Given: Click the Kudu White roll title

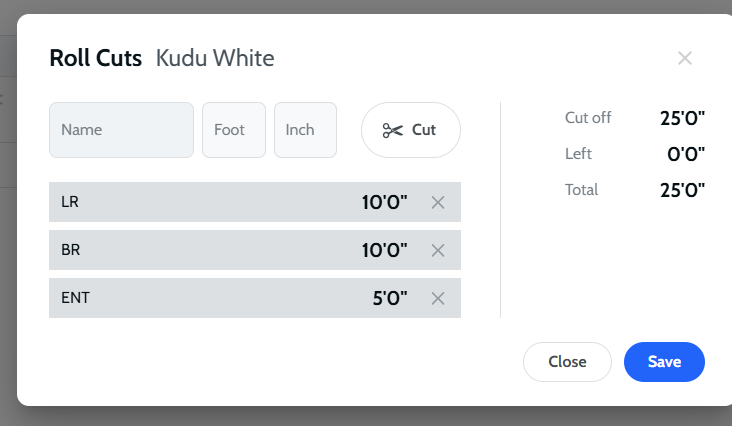Looking at the screenshot, I should coord(215,58).
